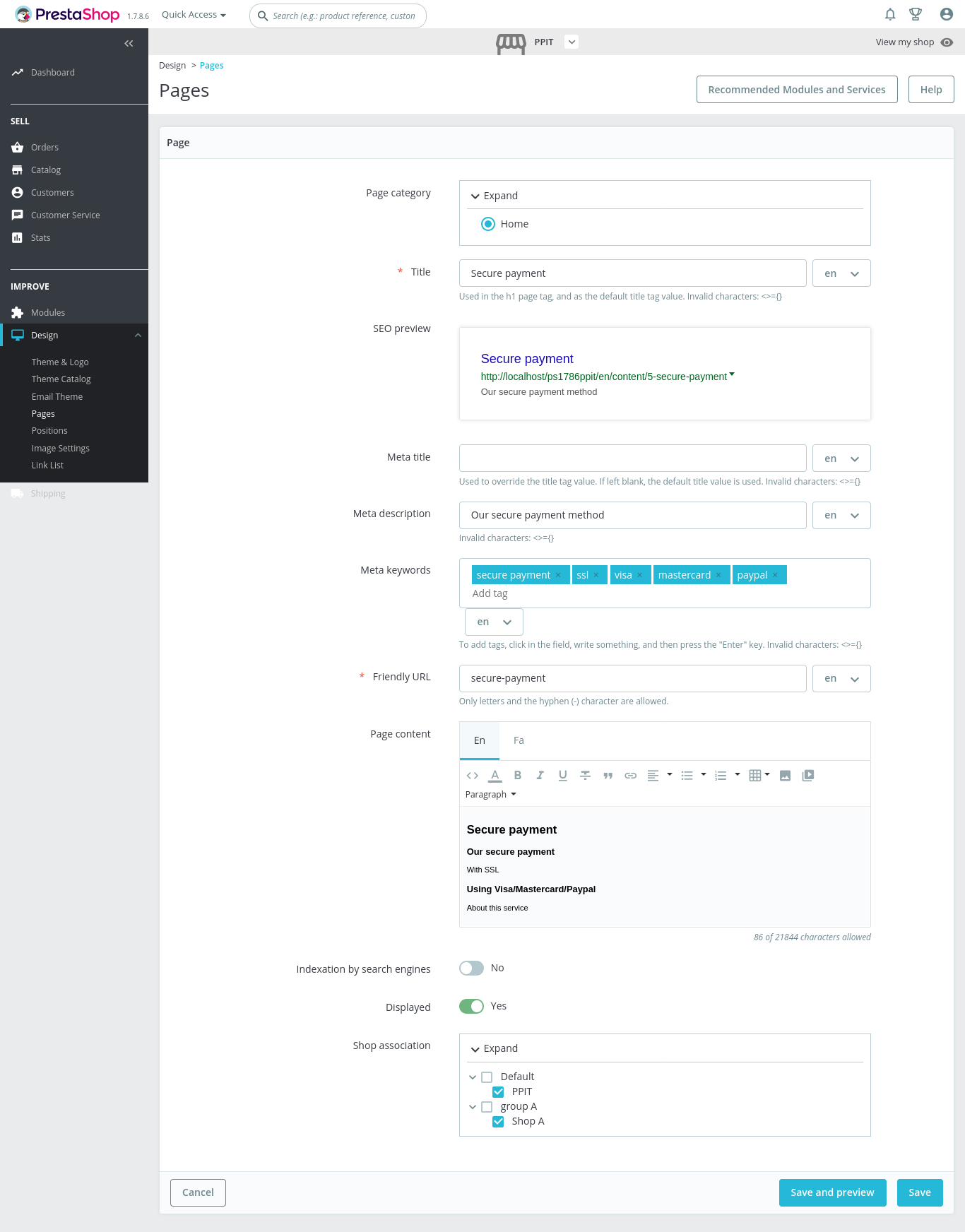Uncheck the PPIT shop checkbox
Screen dimensions: 965x1232
point(498,1092)
